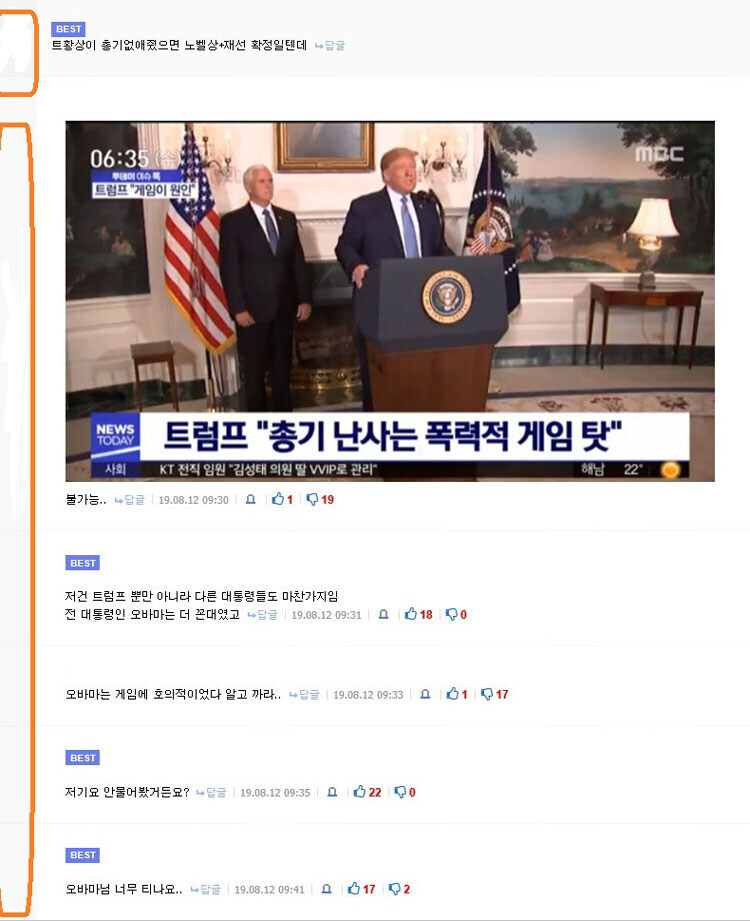Click report bell on 09:41 comment

point(327,889)
